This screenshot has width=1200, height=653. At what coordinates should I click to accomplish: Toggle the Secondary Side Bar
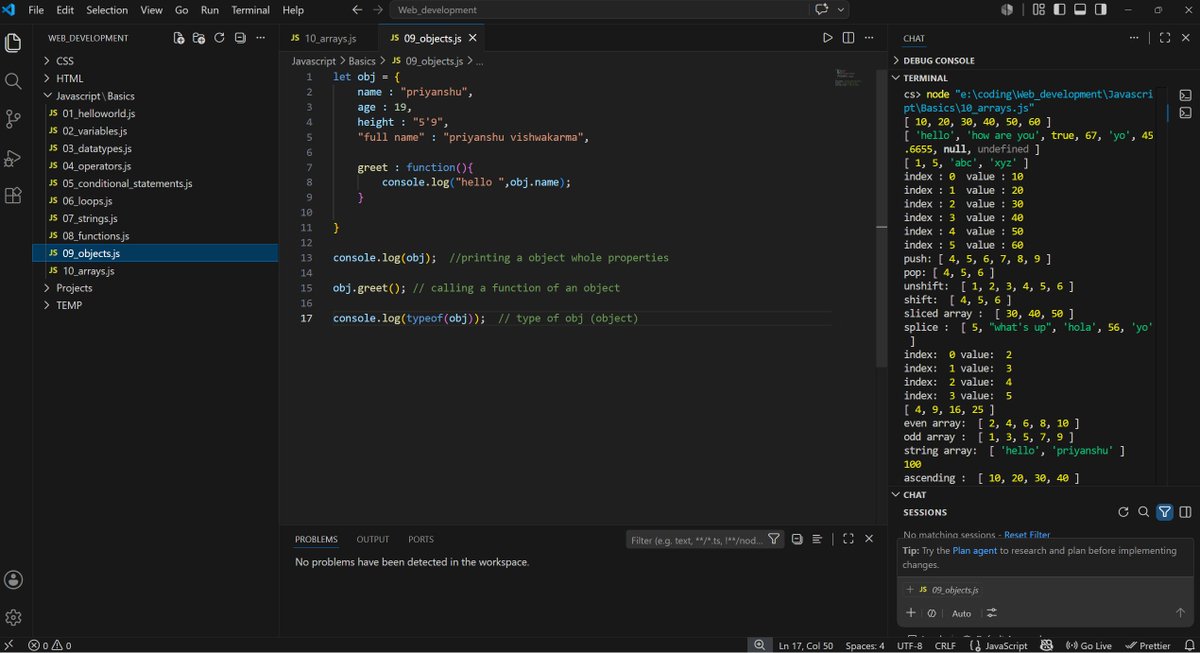[1101, 10]
